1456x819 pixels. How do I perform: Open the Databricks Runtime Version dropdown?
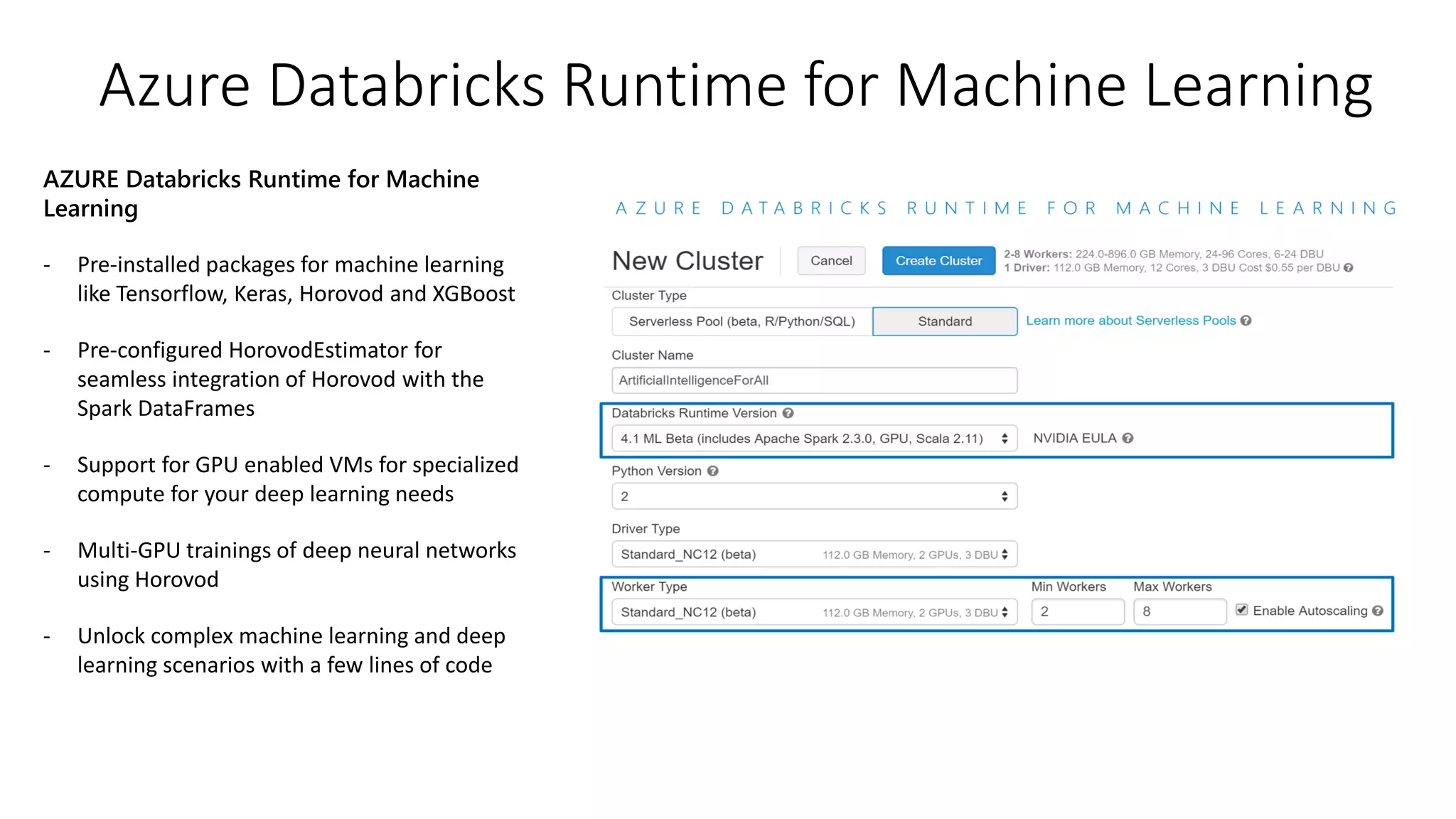tap(814, 439)
